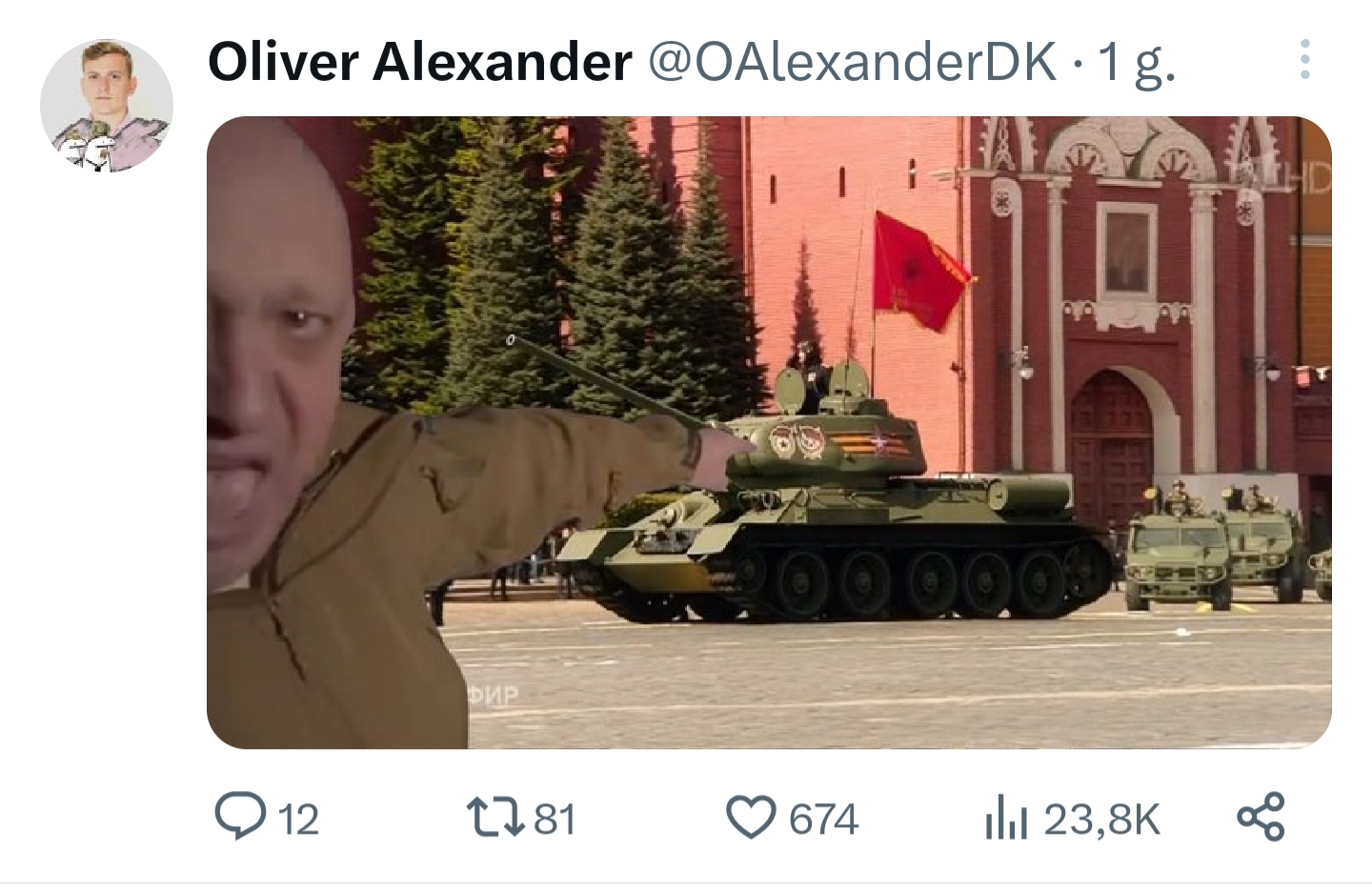1372x890 pixels.
Task: Click the share icon
Action: click(x=1261, y=818)
